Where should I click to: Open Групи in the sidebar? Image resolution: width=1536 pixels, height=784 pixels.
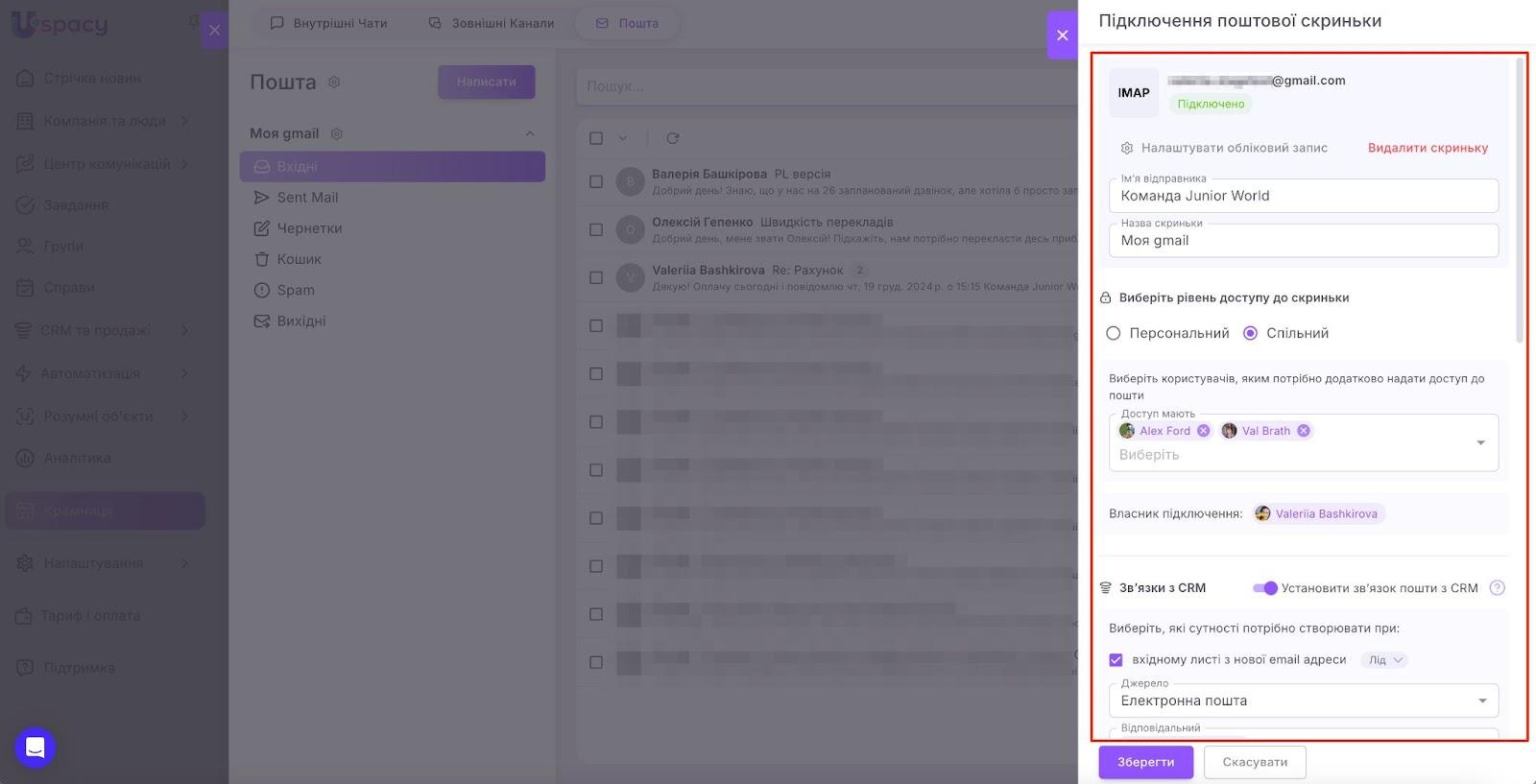(63, 247)
